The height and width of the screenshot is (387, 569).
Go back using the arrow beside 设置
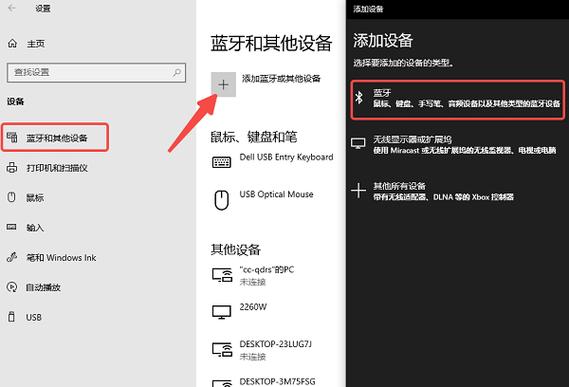click(12, 8)
